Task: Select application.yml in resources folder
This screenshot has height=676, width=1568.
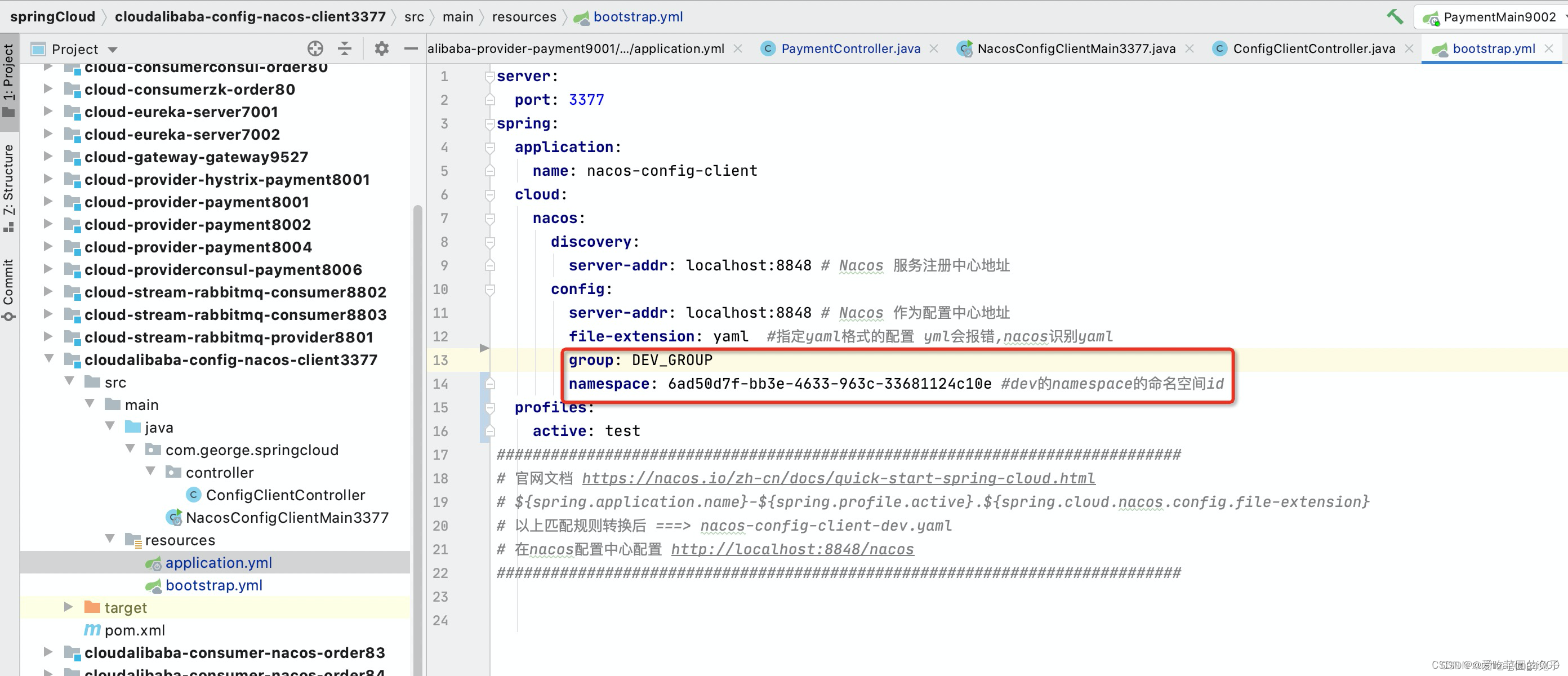Action: [x=219, y=562]
